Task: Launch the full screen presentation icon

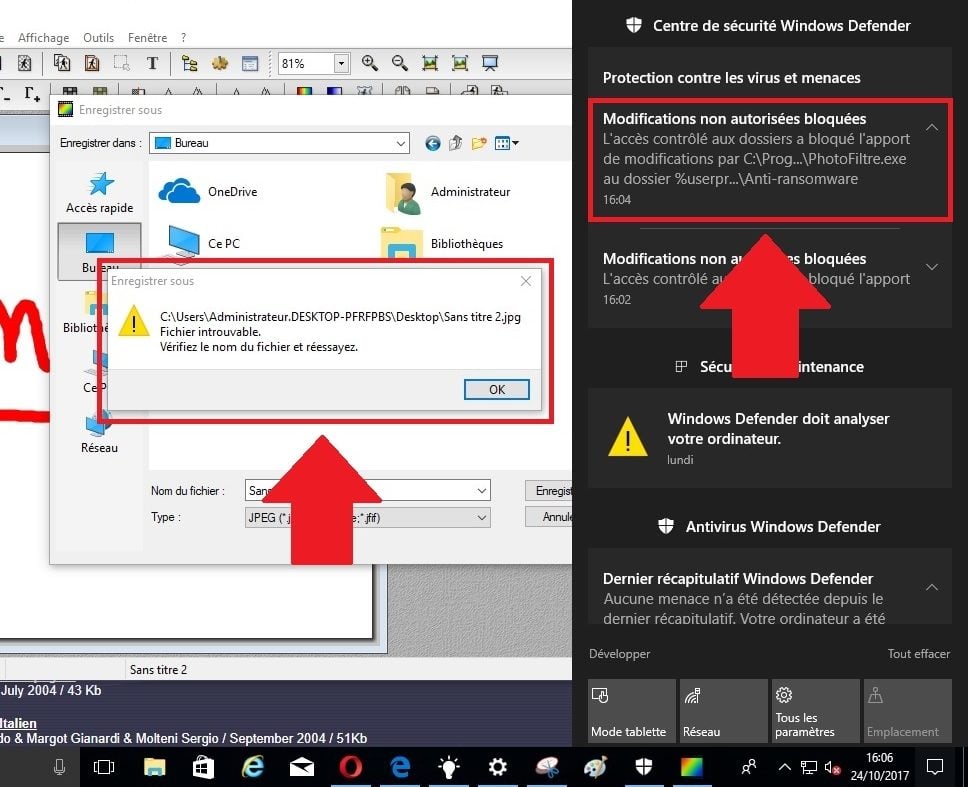Action: point(490,63)
